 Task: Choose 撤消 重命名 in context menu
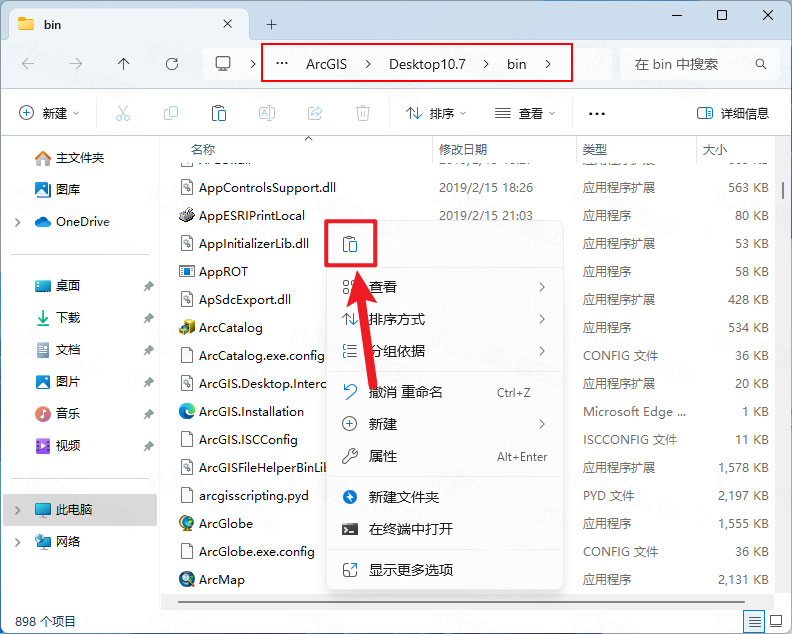(445, 392)
